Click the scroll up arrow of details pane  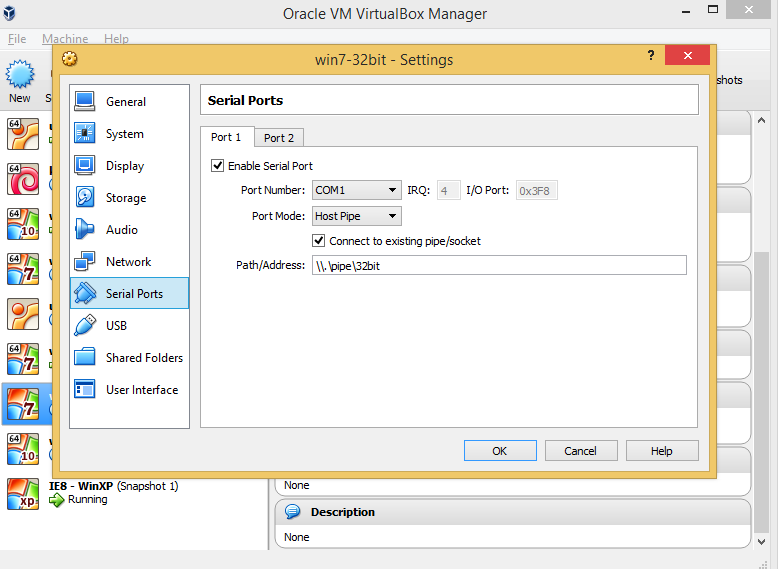(x=761, y=120)
